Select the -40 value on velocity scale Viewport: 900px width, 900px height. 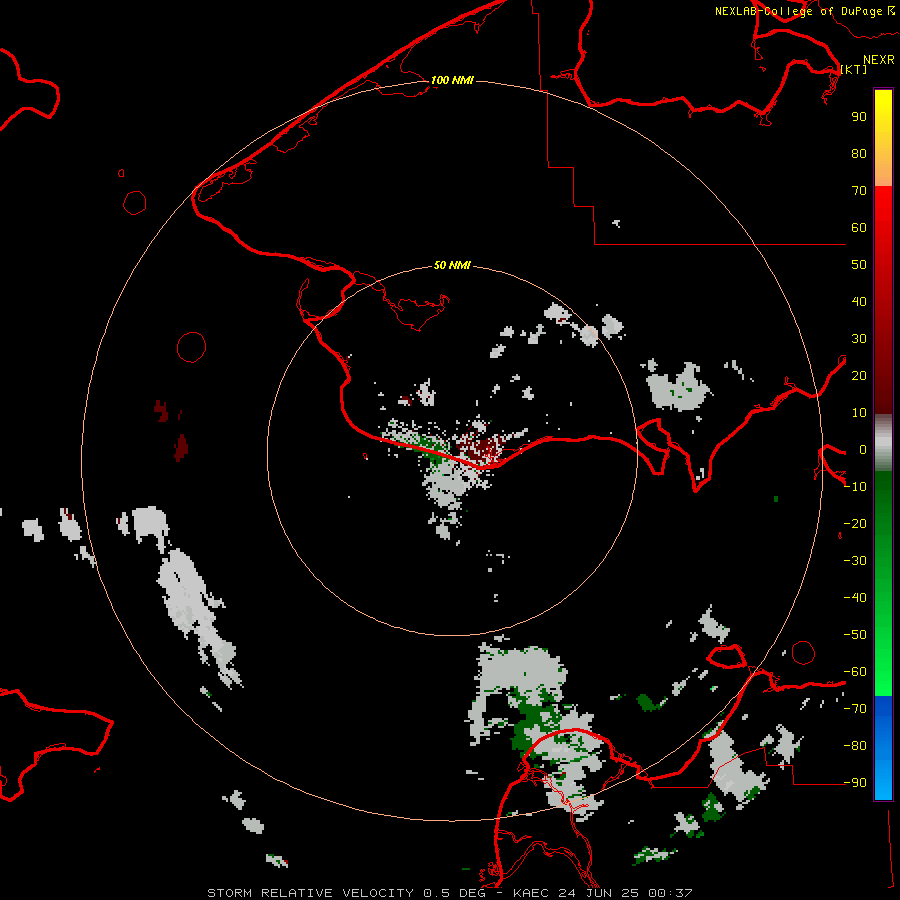click(855, 598)
